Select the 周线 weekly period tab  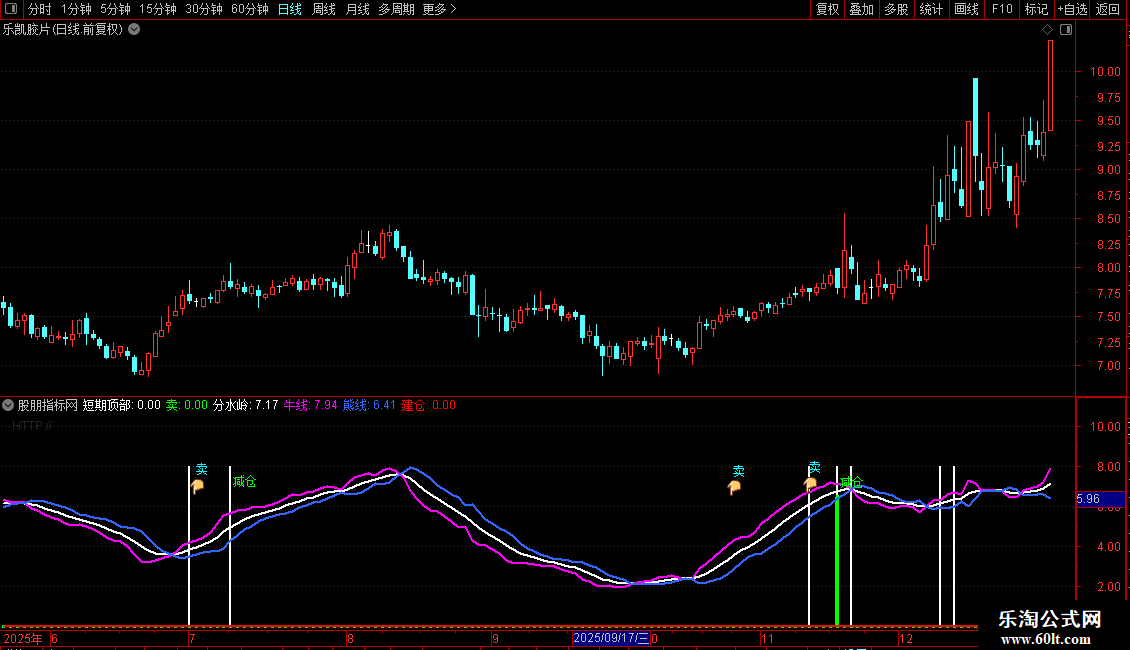[324, 9]
